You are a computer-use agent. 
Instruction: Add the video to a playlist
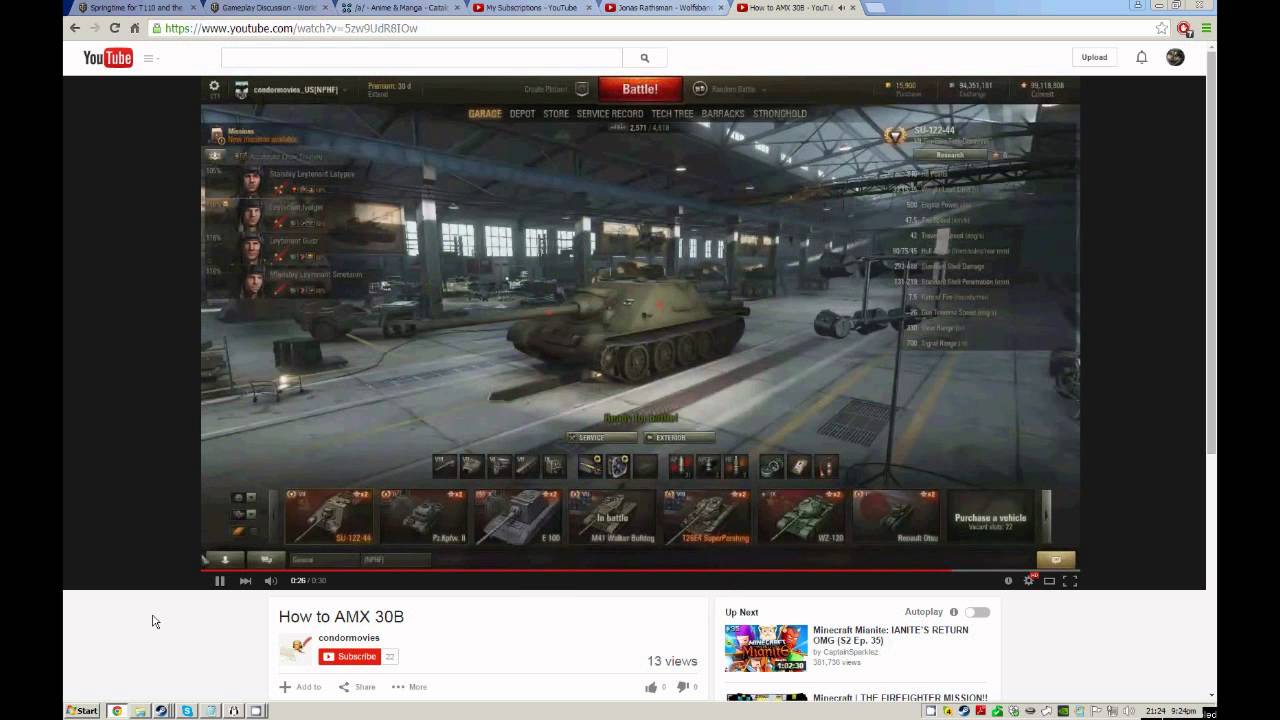(301, 687)
